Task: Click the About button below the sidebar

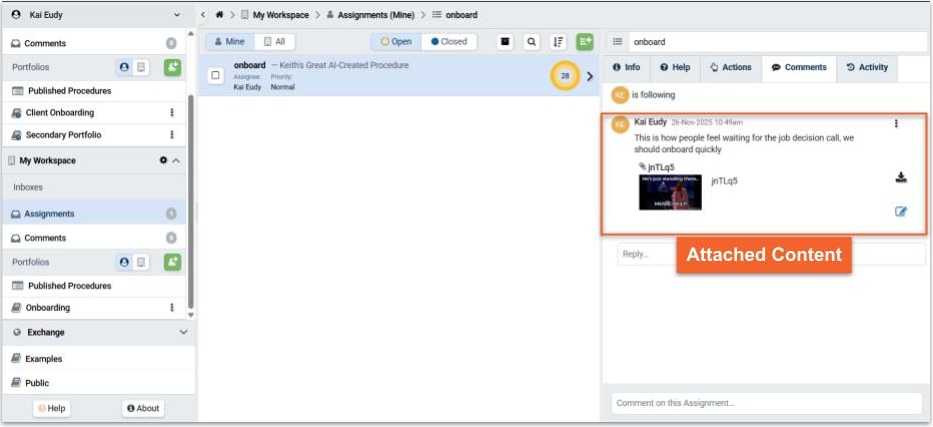Action: [143, 409]
